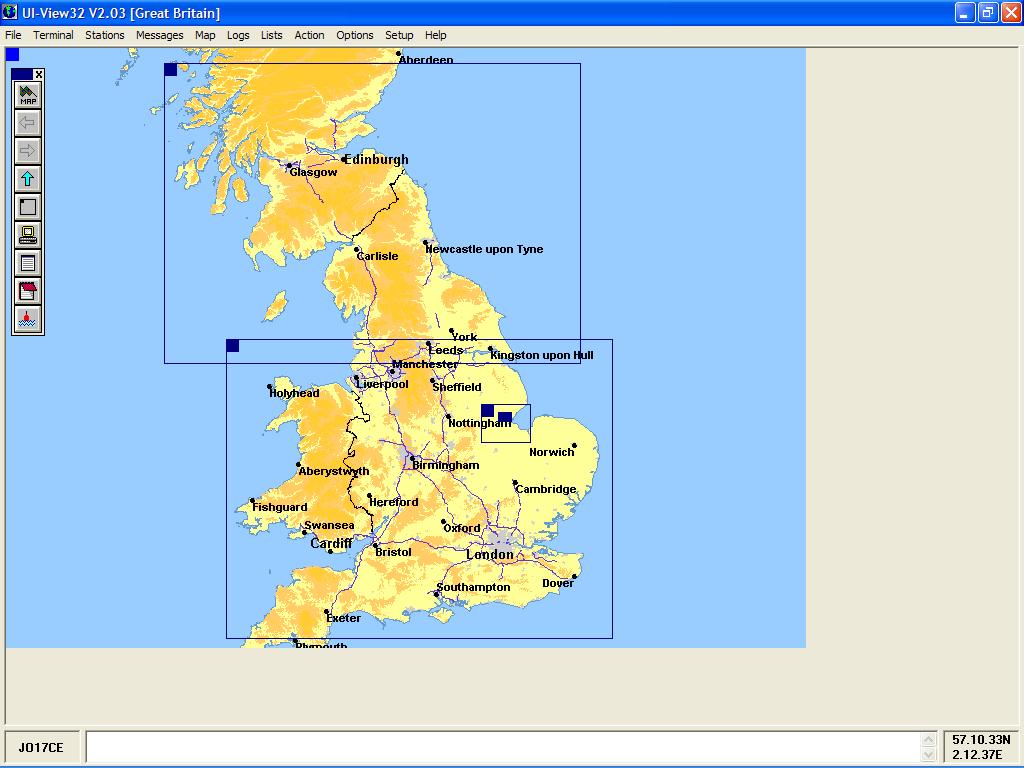1024x768 pixels.
Task: Click the UI-View32 title bar app icon
Action: pos(10,12)
